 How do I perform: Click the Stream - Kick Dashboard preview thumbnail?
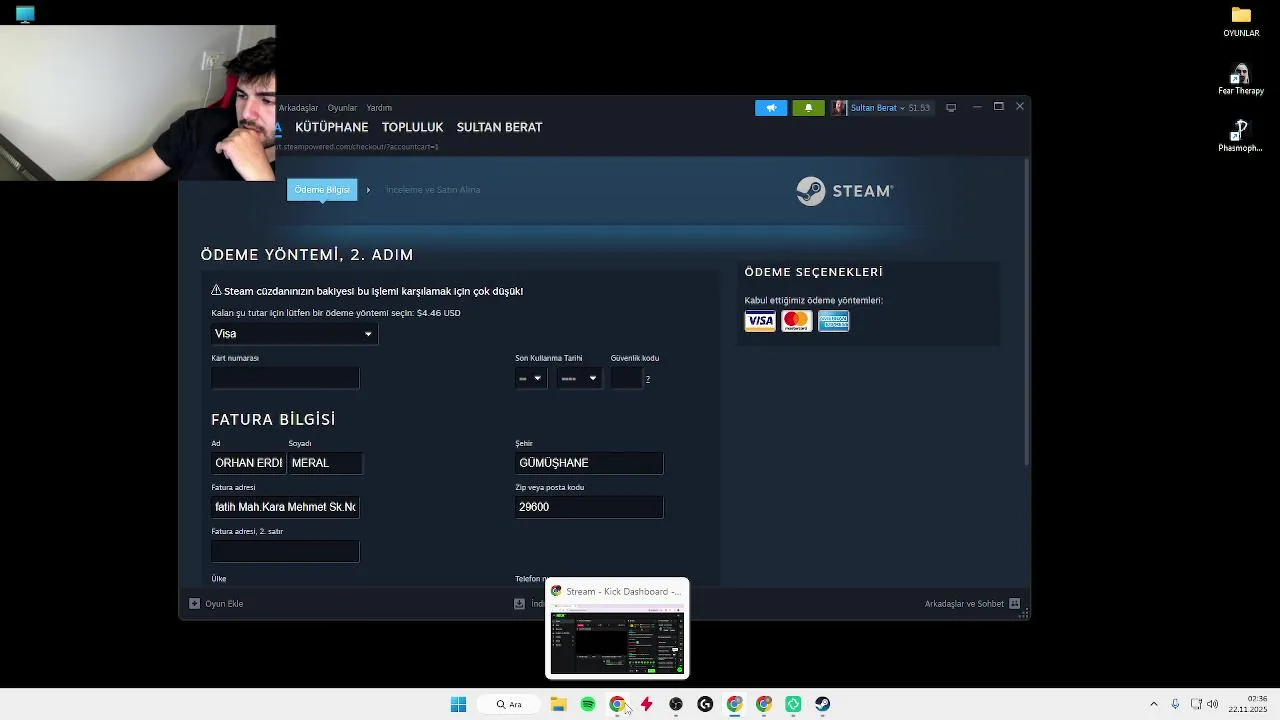(x=617, y=637)
